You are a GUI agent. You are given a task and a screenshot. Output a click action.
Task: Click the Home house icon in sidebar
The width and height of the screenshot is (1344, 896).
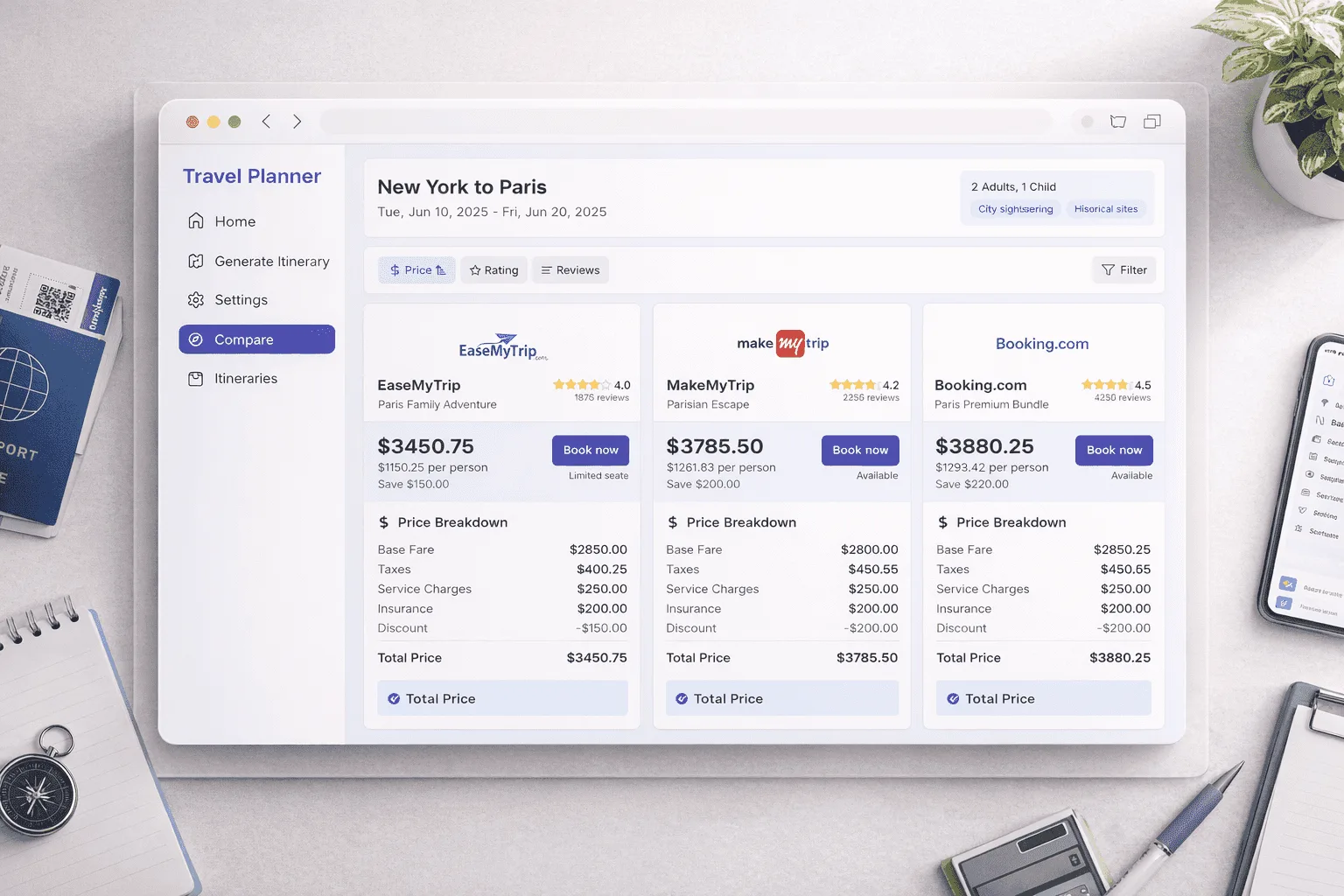(x=196, y=221)
